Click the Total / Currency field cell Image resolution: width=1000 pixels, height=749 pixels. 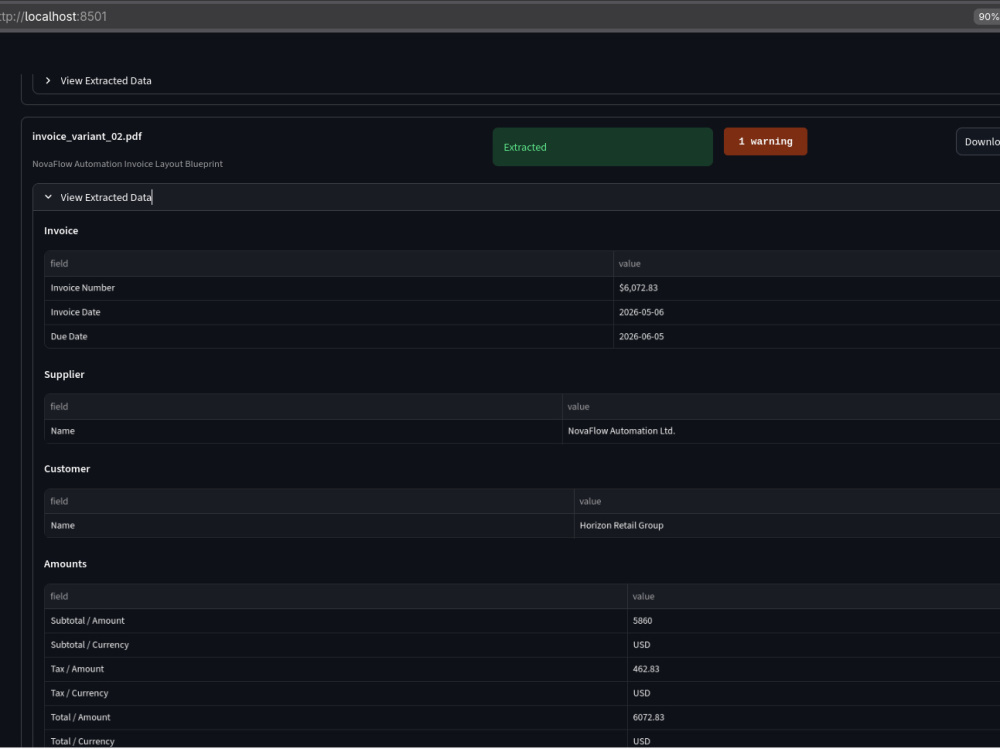[x=335, y=741]
